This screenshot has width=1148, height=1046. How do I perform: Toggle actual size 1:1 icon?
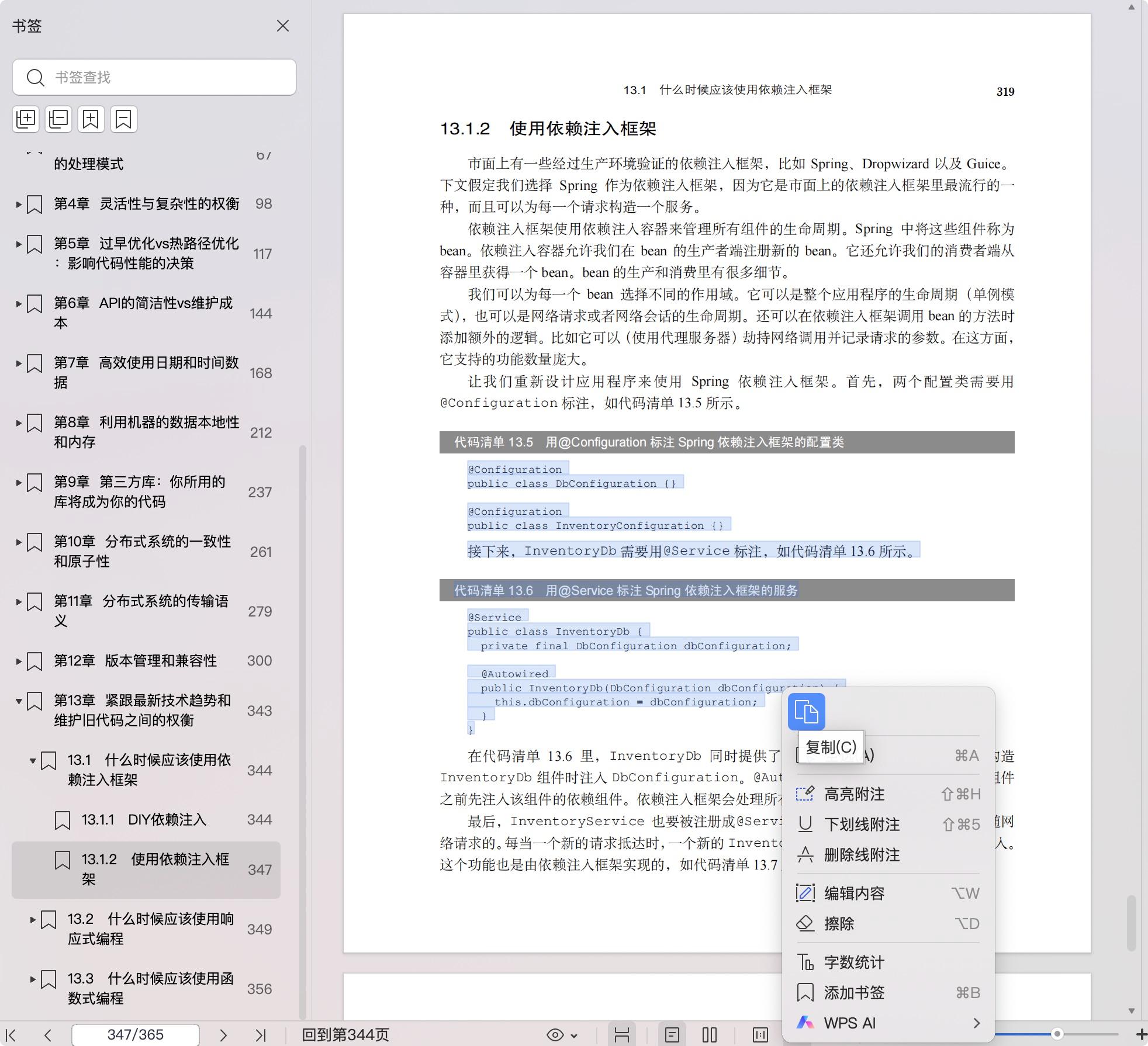coord(760,1035)
